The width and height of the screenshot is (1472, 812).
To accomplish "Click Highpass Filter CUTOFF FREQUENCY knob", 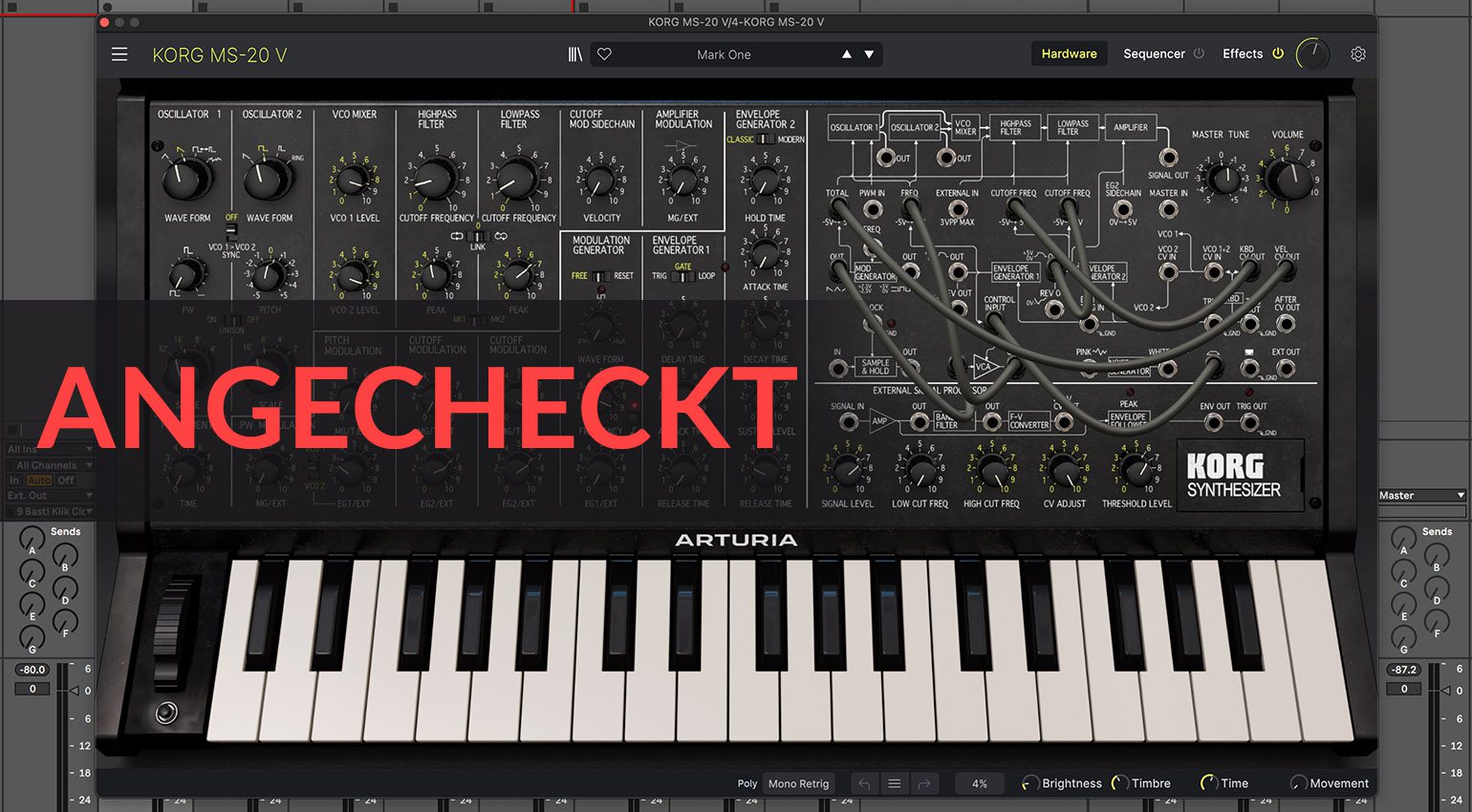I will pyautogui.click(x=435, y=179).
